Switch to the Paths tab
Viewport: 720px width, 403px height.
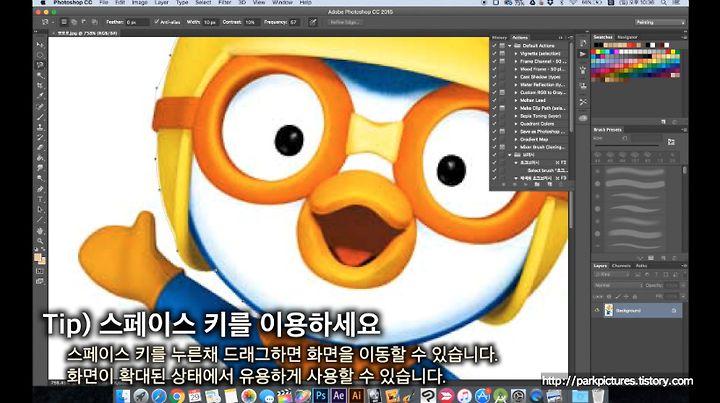click(641, 266)
